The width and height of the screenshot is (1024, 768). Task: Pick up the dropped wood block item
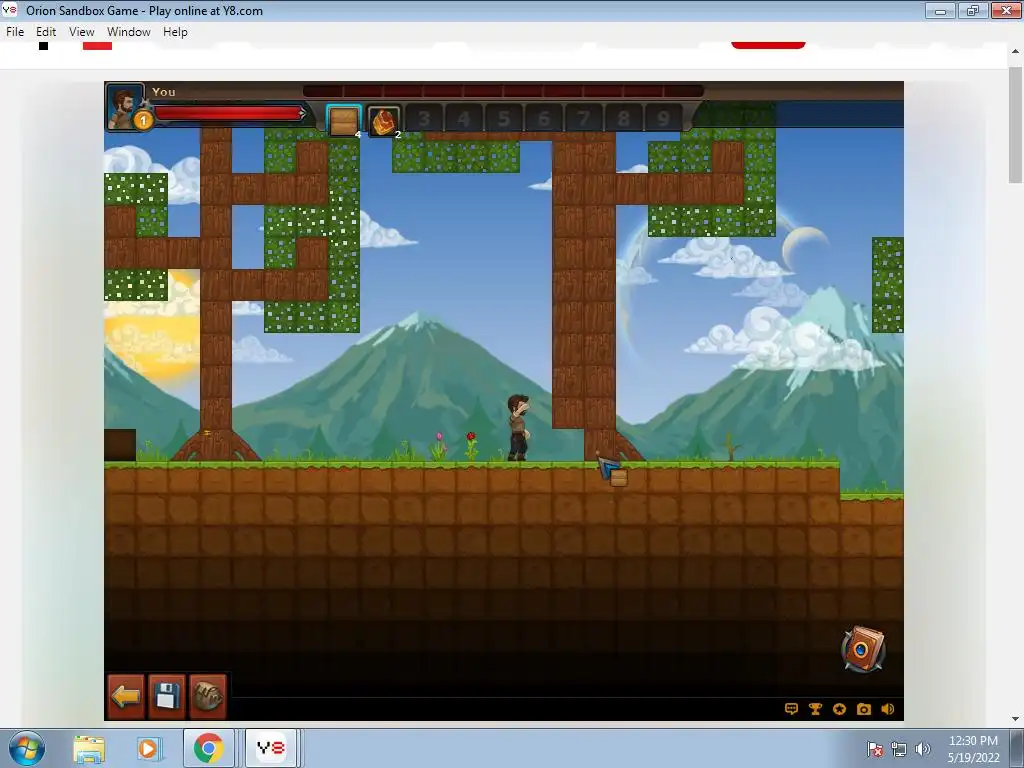point(618,477)
